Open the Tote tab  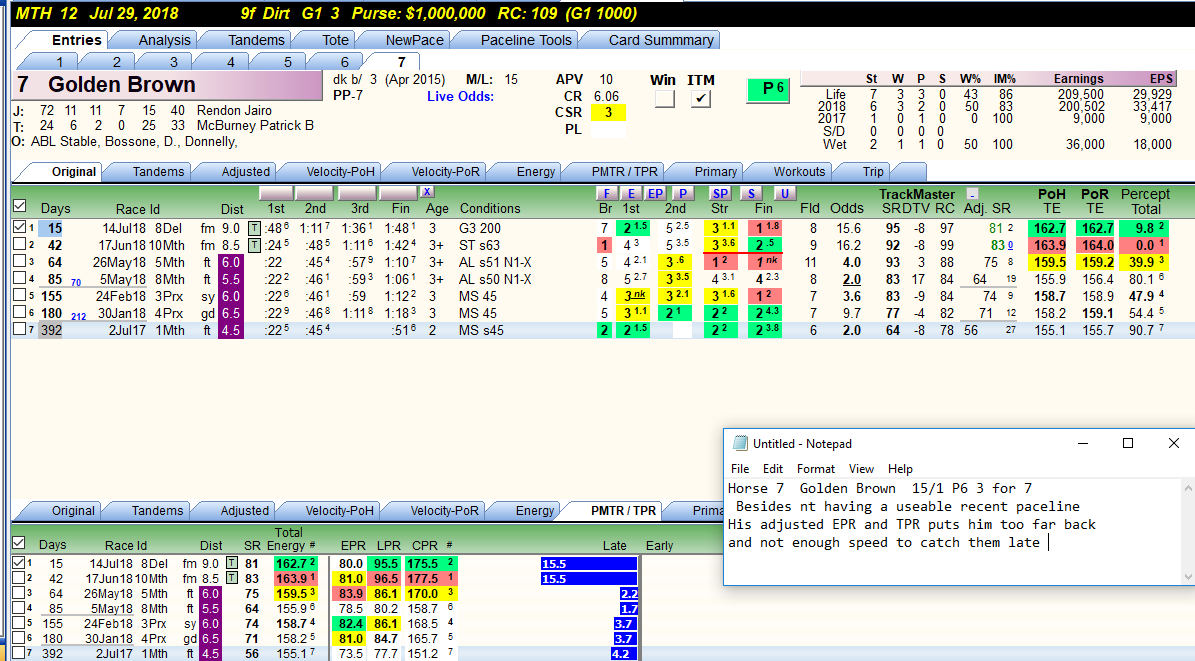[x=335, y=40]
